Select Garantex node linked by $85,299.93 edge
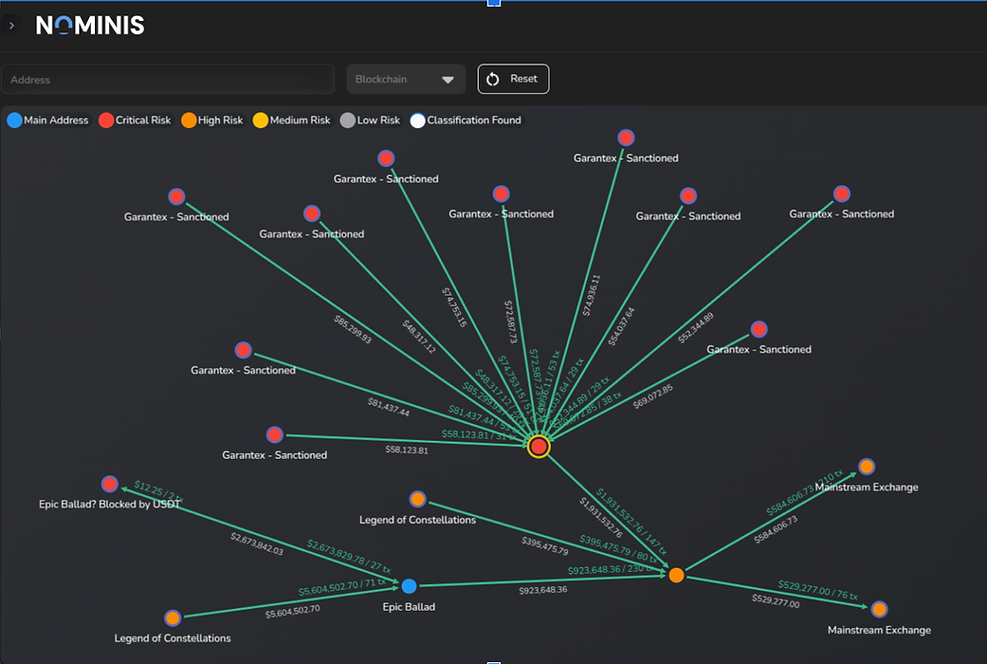The height and width of the screenshot is (664, 987). [x=176, y=196]
